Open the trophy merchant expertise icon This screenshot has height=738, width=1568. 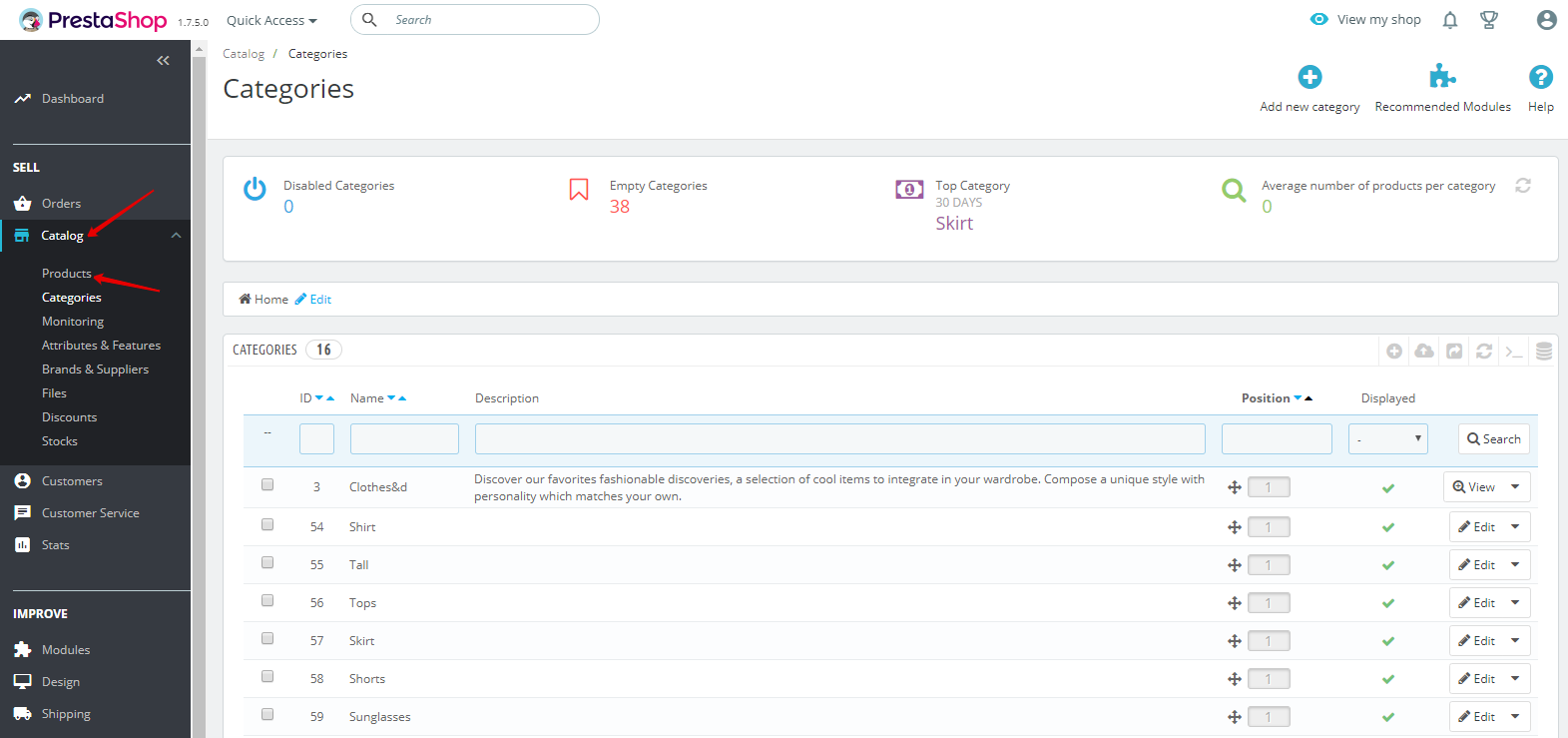tap(1489, 20)
